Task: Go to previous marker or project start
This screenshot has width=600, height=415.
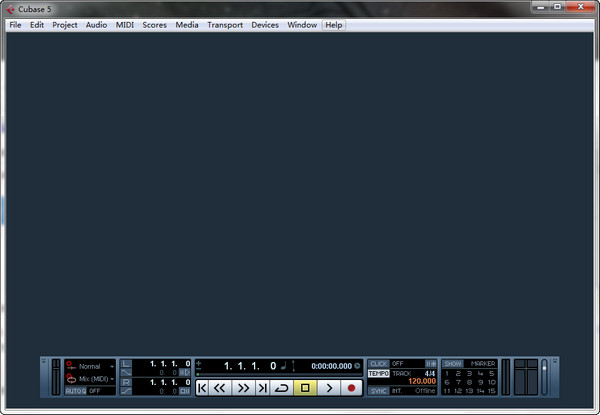Action: [202, 388]
